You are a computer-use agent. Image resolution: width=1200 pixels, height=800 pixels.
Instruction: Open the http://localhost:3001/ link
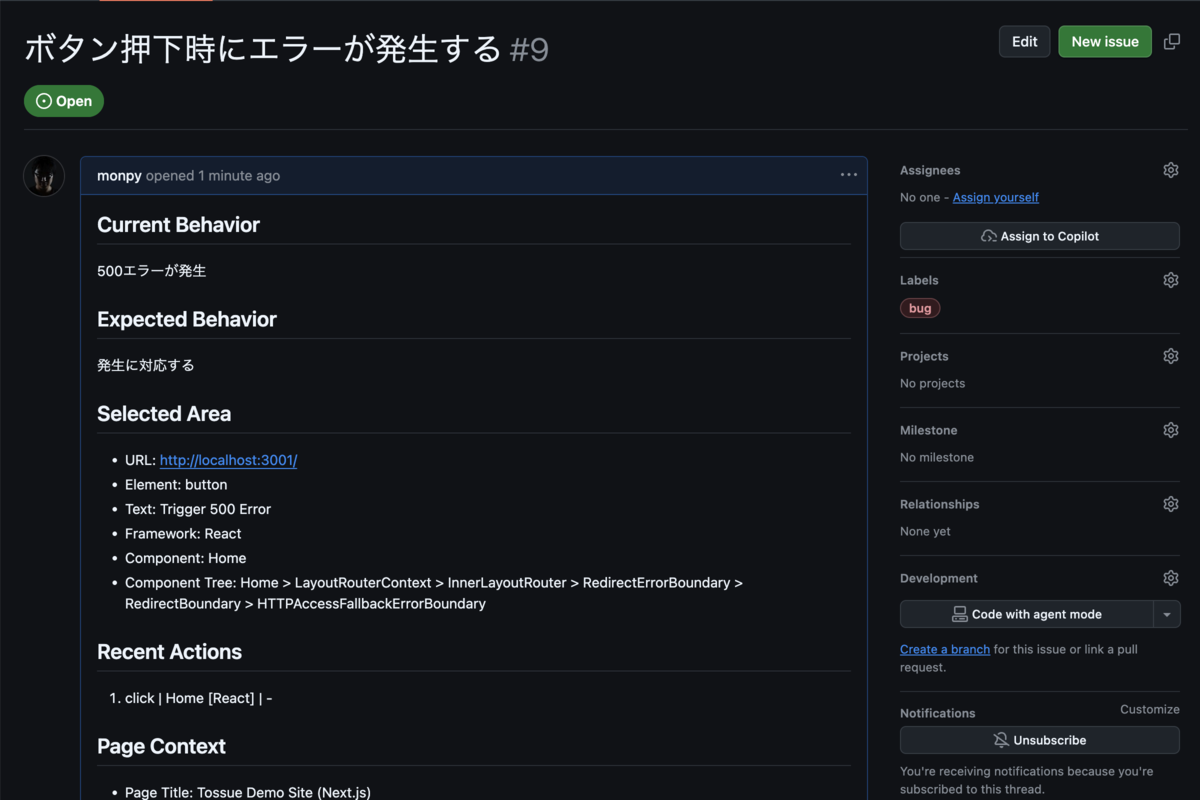coord(229,460)
